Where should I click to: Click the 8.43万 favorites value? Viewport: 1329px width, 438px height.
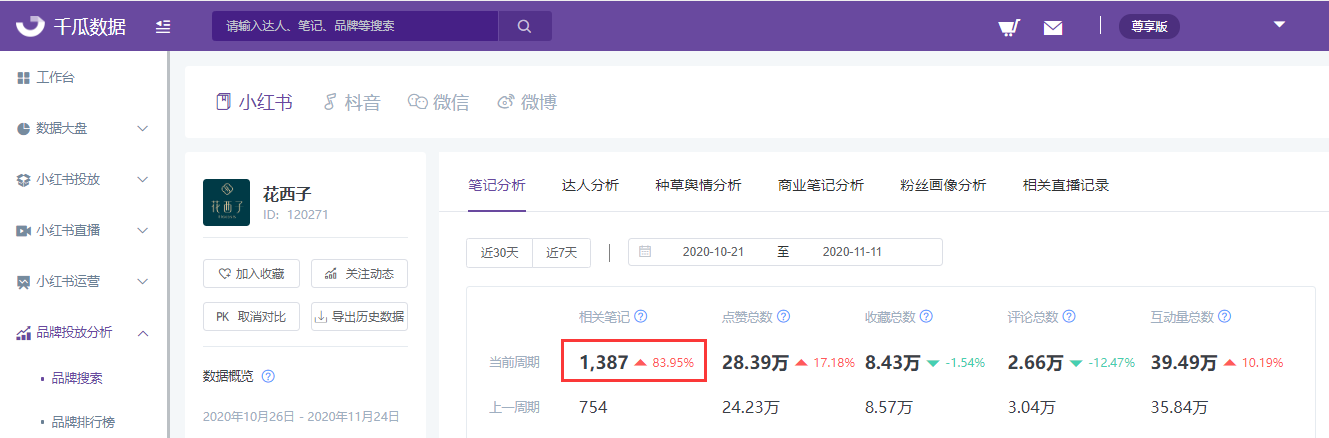(893, 362)
